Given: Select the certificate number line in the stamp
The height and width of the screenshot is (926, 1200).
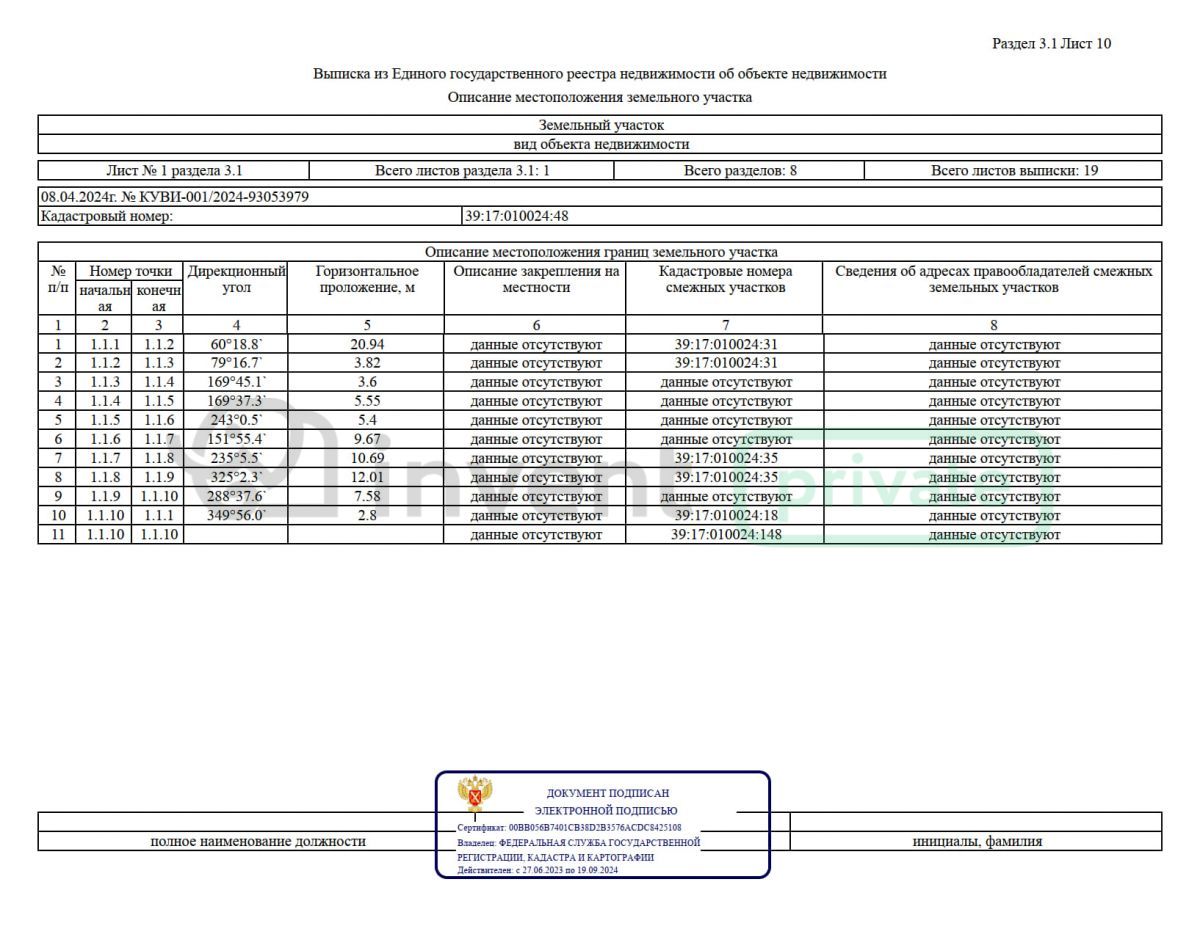Looking at the screenshot, I should coord(570,828).
